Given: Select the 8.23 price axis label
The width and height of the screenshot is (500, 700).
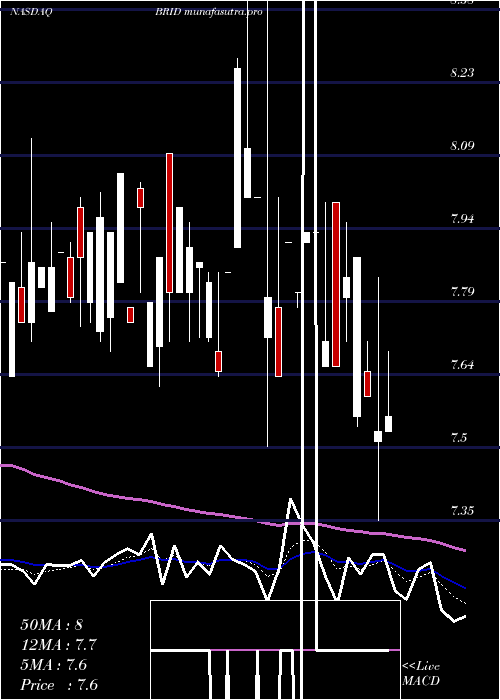Looking at the screenshot, I should 462,73.
